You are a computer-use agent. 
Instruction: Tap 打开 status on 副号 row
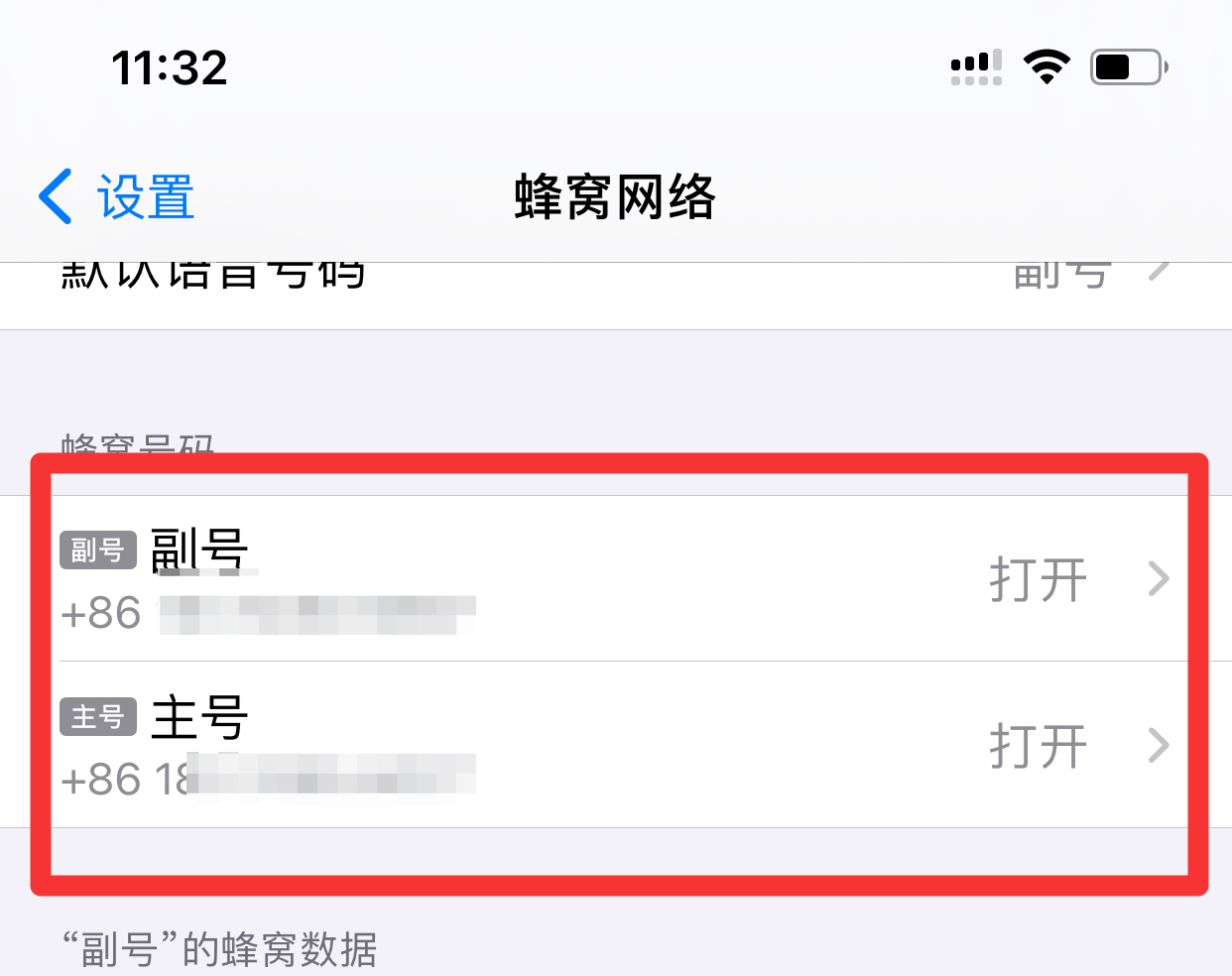point(1039,579)
